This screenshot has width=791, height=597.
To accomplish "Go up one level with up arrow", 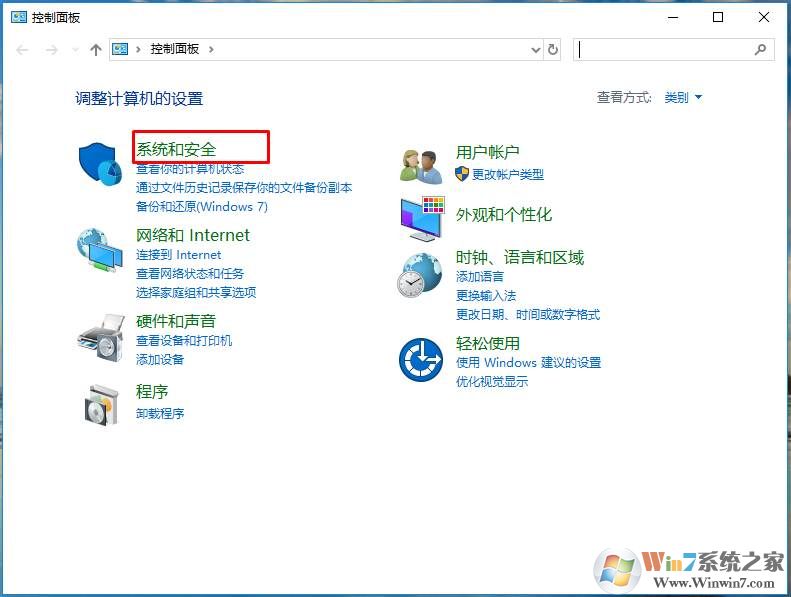I will click(x=95, y=49).
